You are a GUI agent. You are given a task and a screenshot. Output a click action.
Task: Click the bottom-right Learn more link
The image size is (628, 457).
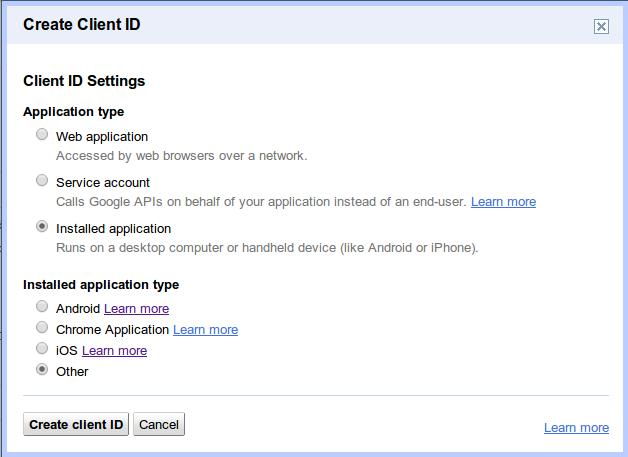[576, 428]
